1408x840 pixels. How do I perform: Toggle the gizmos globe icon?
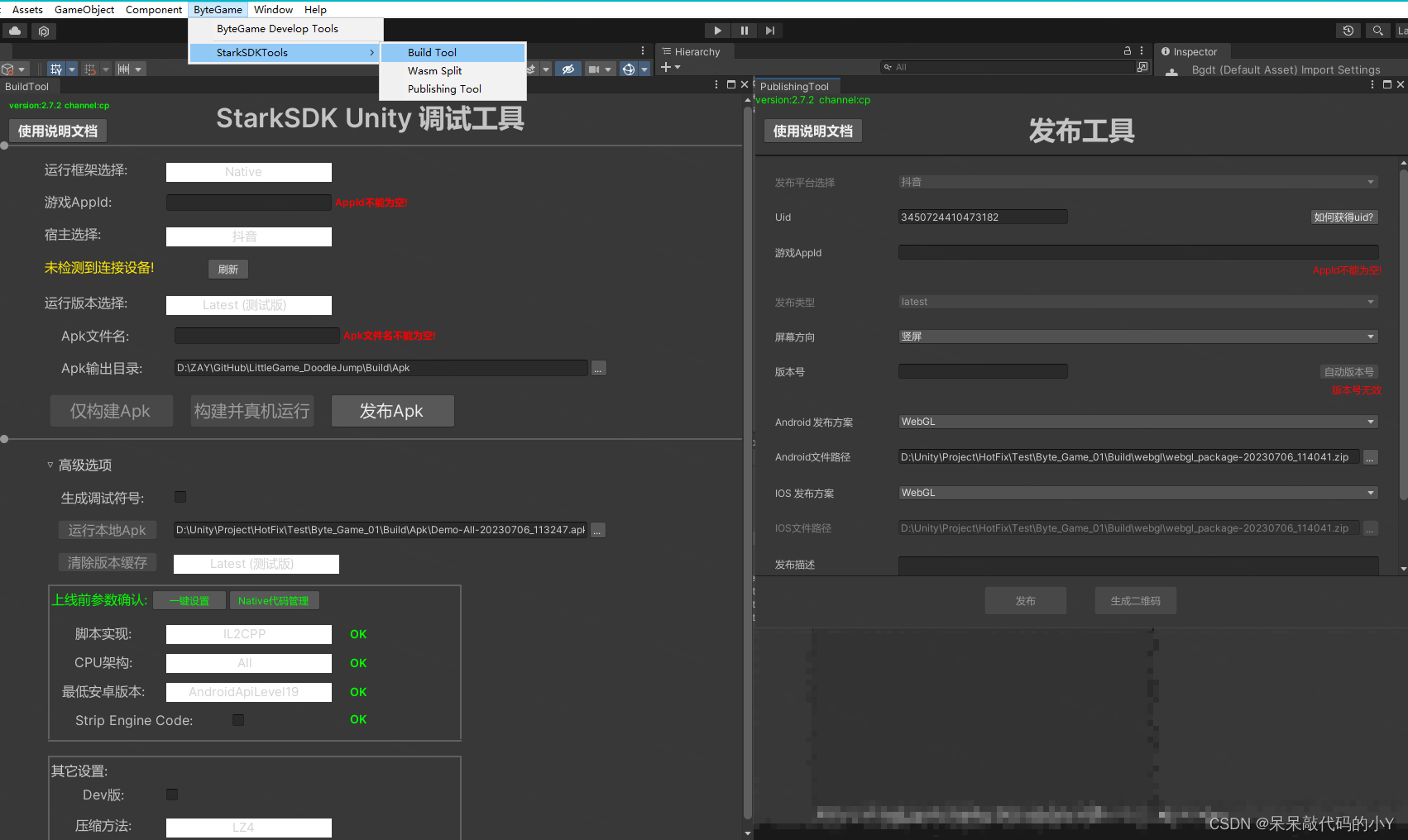point(629,69)
